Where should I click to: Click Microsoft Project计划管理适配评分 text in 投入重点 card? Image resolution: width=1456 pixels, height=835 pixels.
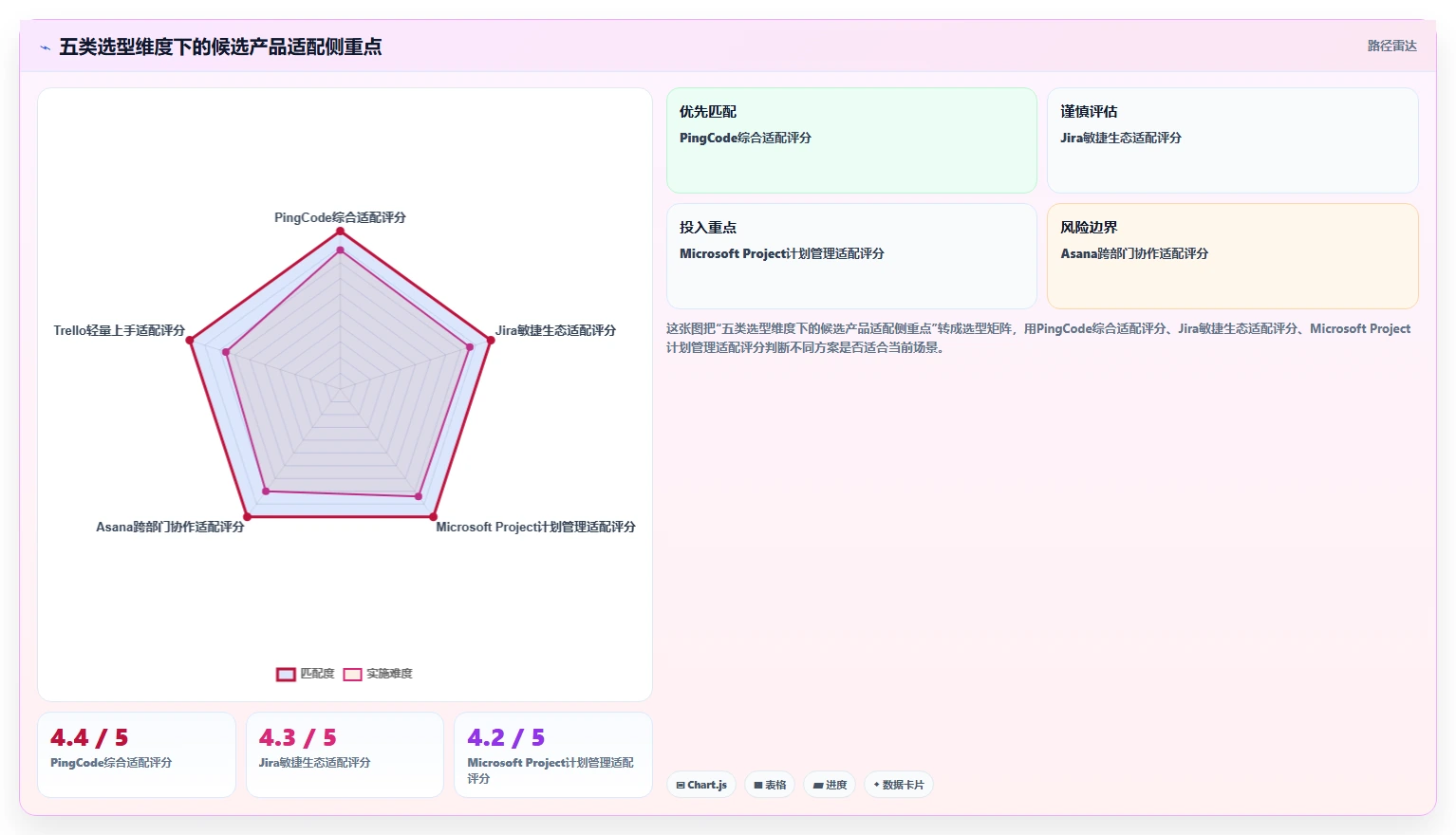click(x=782, y=253)
